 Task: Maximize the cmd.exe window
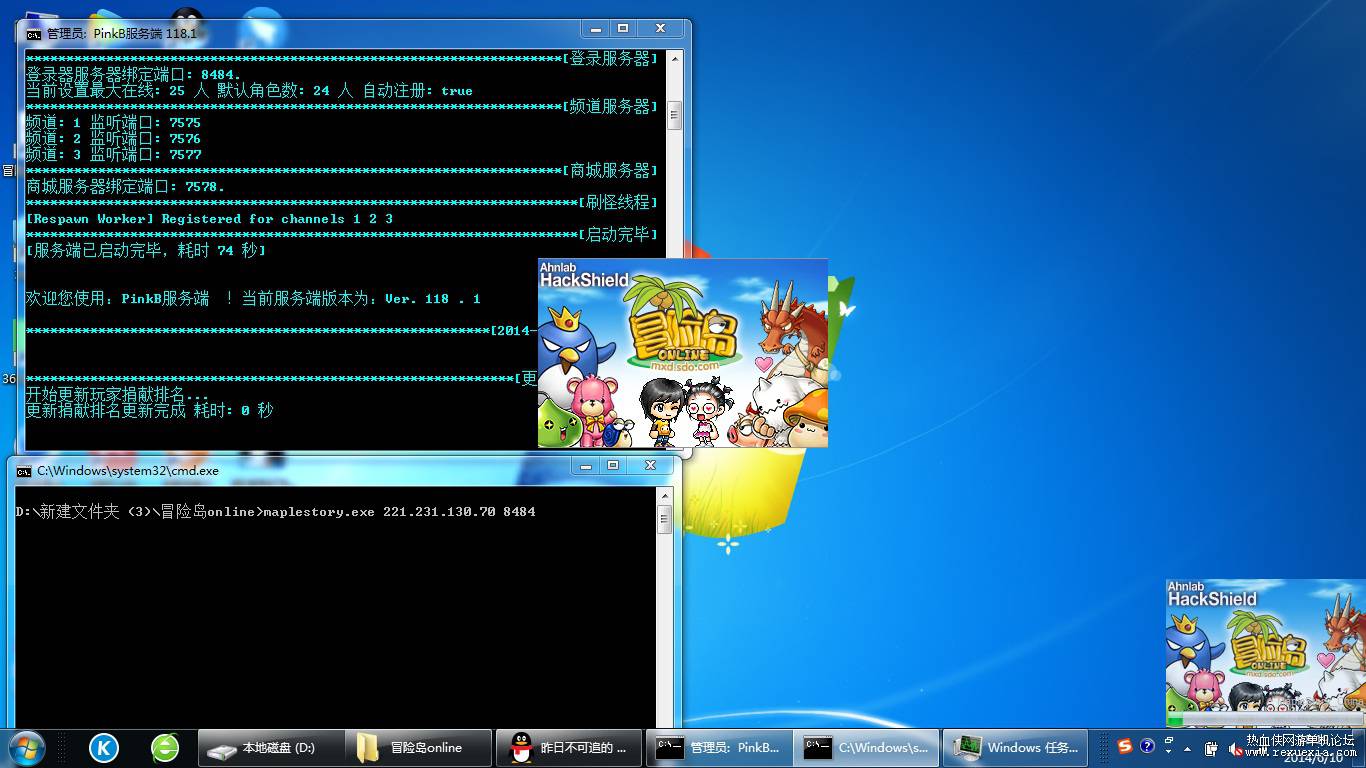click(x=613, y=466)
